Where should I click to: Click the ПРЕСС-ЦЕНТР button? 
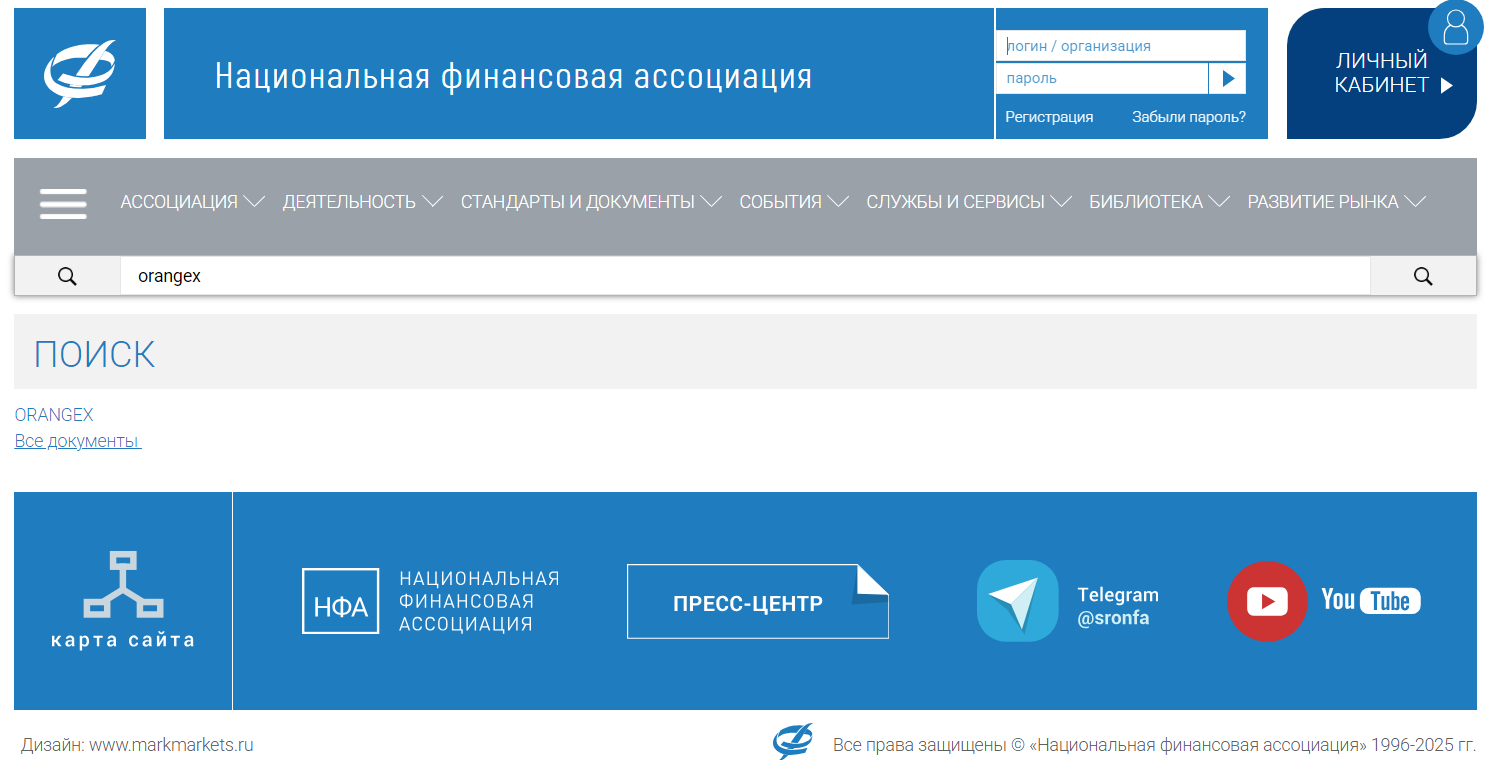[757, 602]
